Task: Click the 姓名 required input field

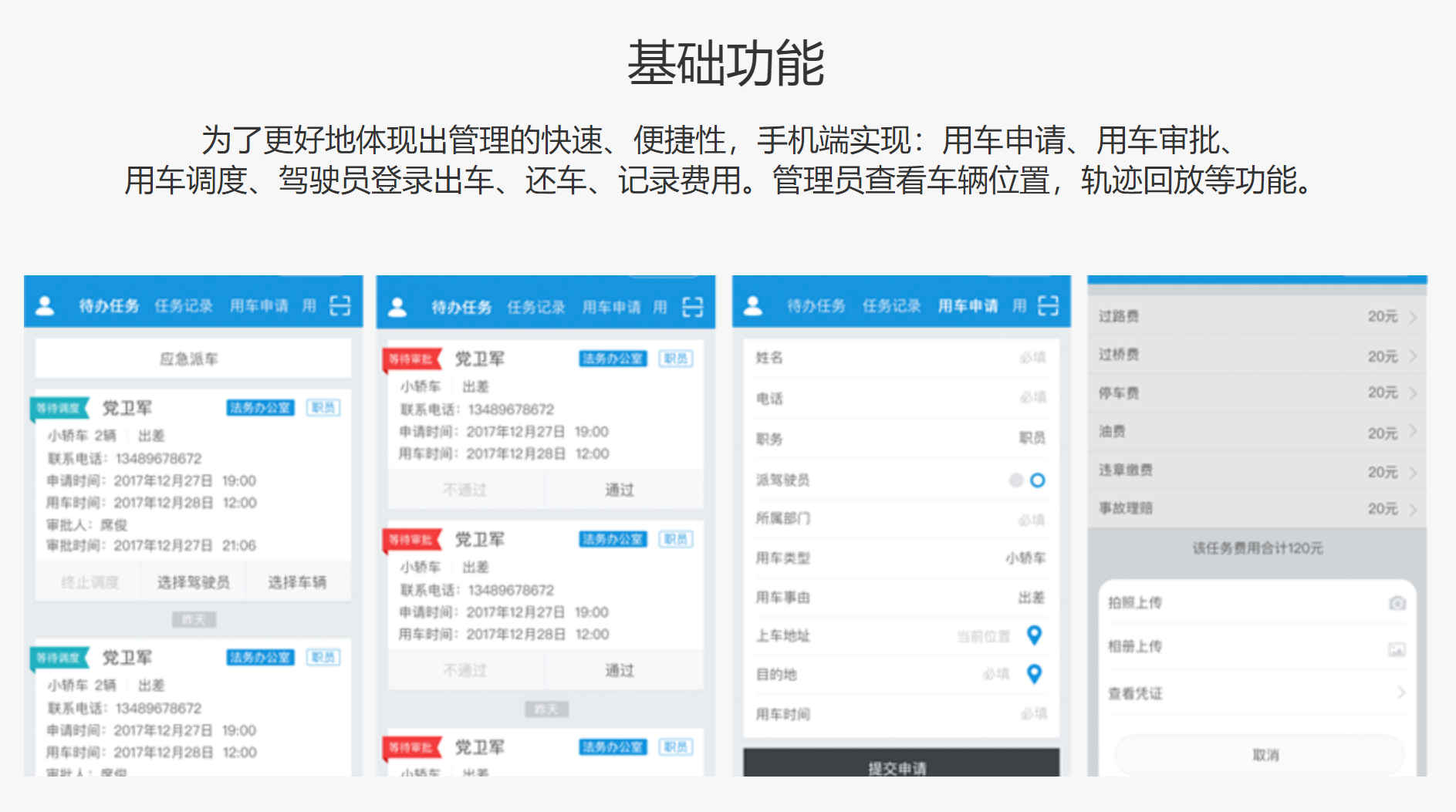Action: [900, 358]
